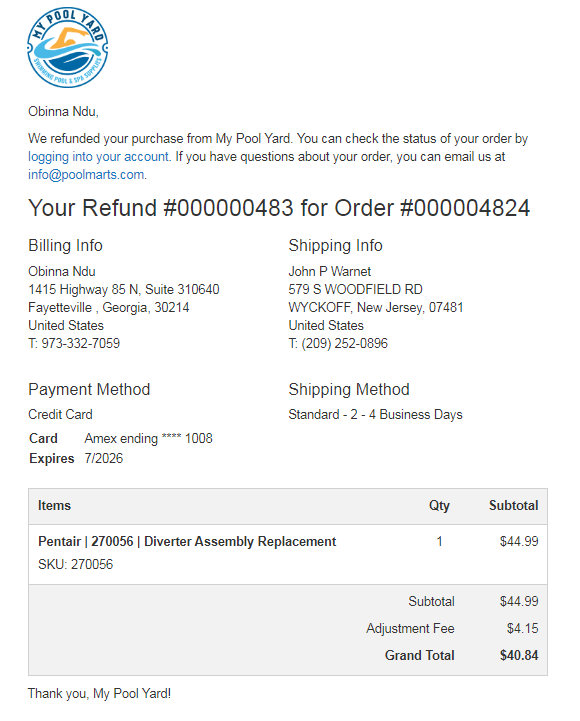Click the Adjustment Fee amount $4.15

523,629
